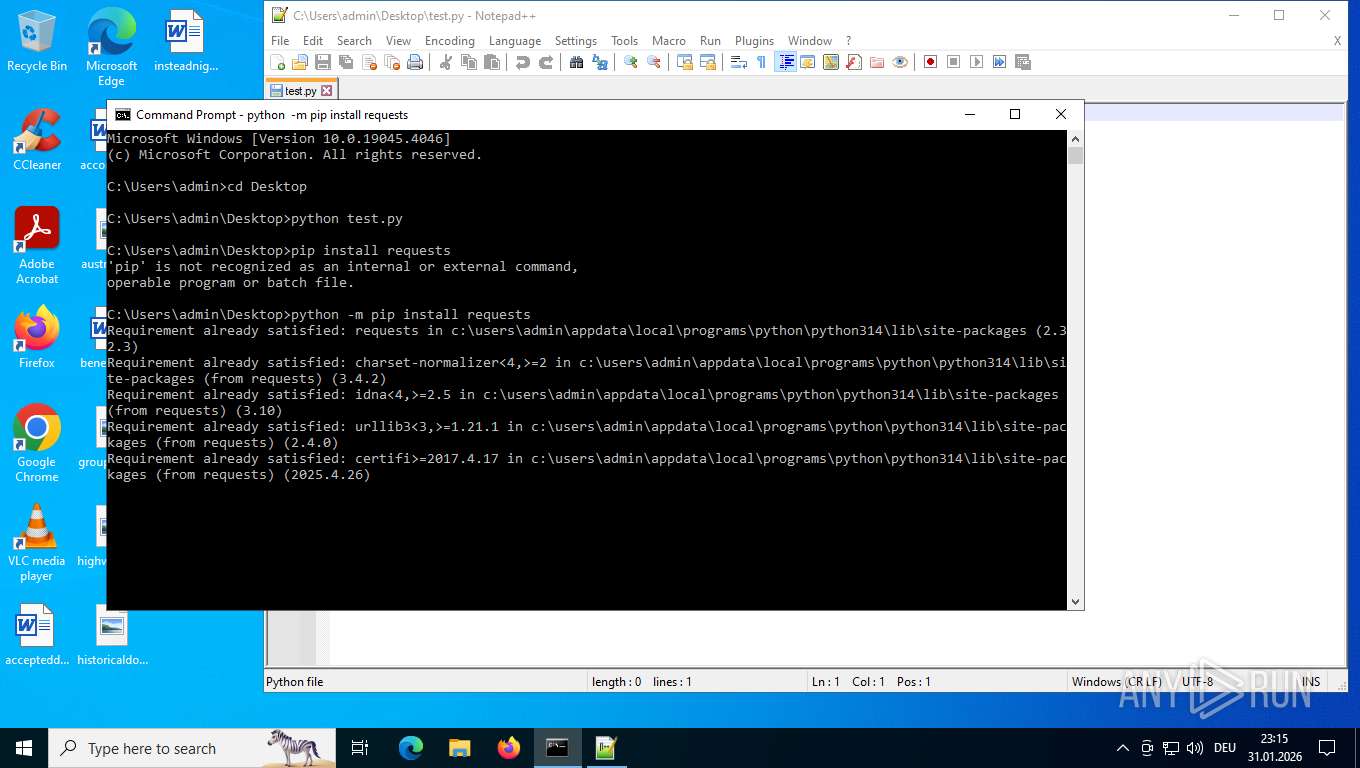
Task: Click the Stop Recording macro icon
Action: [953, 62]
